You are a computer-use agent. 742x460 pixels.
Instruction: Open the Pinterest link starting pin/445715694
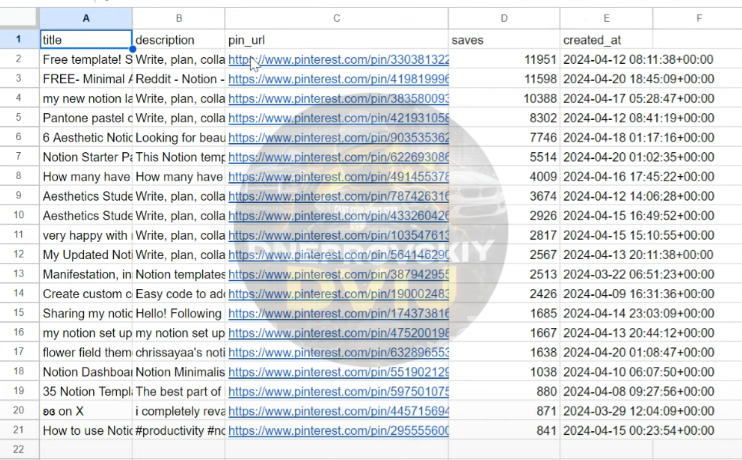338,411
